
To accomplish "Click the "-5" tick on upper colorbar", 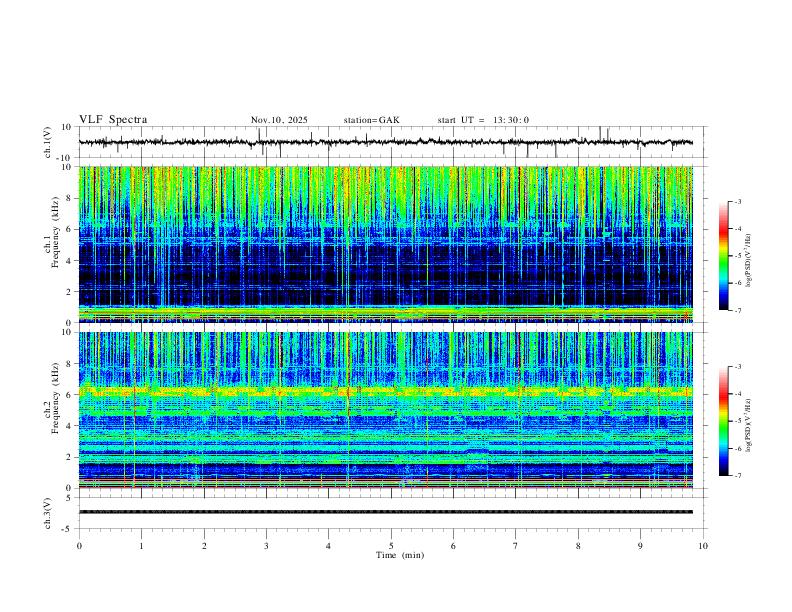I will coord(737,256).
